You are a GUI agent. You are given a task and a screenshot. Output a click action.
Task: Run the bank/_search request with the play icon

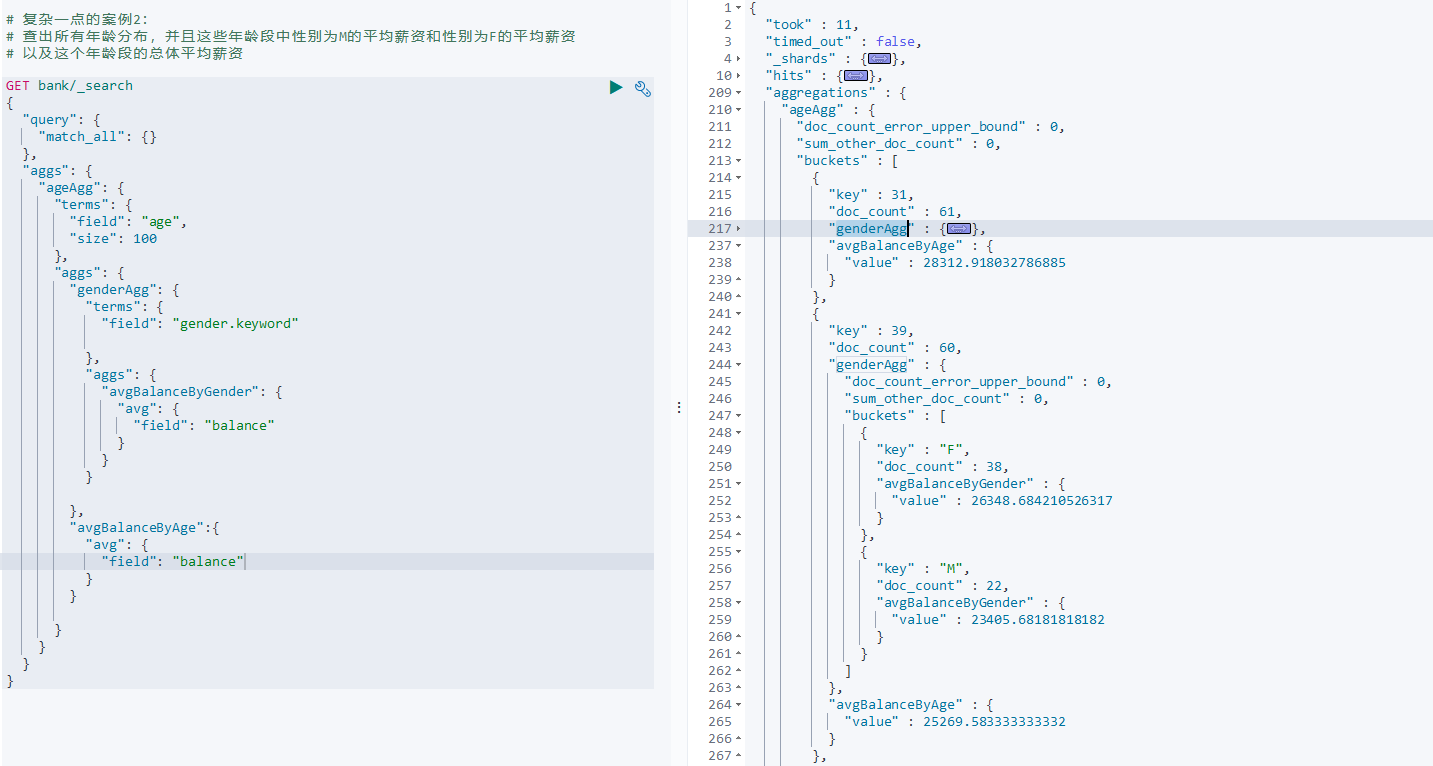(x=616, y=88)
